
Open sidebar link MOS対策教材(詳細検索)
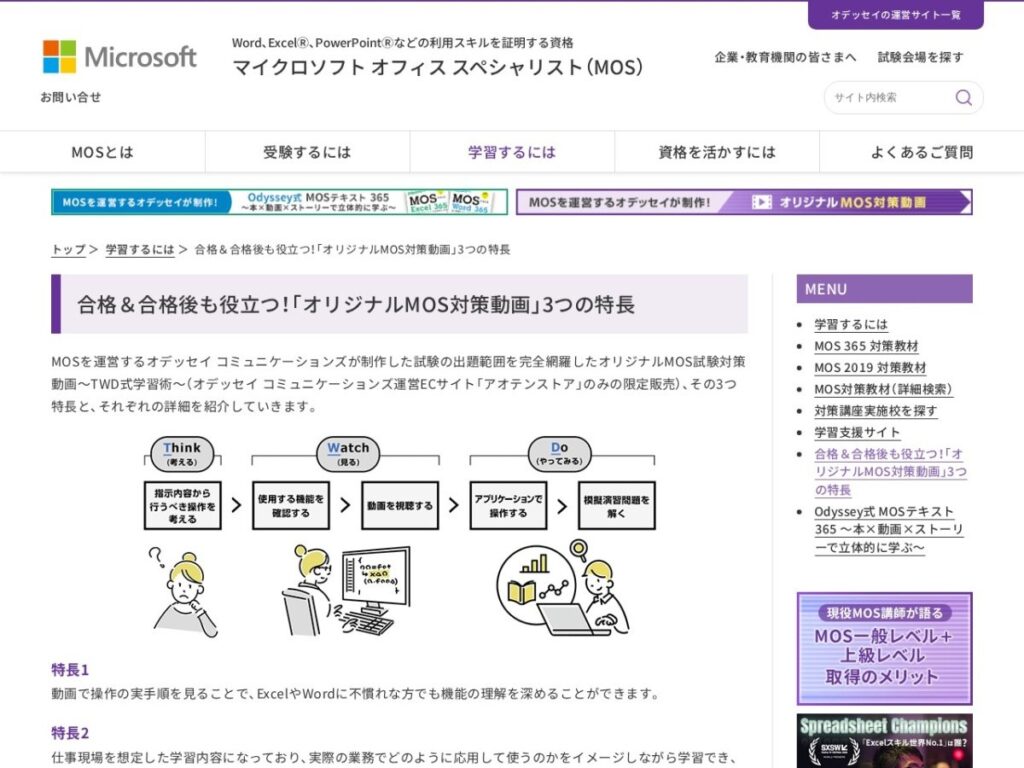pos(883,389)
